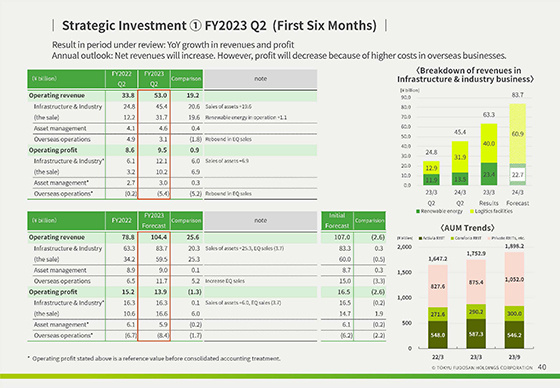
Task: Click the "FY2023 Forecast" column header in lower table
Action: [154, 220]
